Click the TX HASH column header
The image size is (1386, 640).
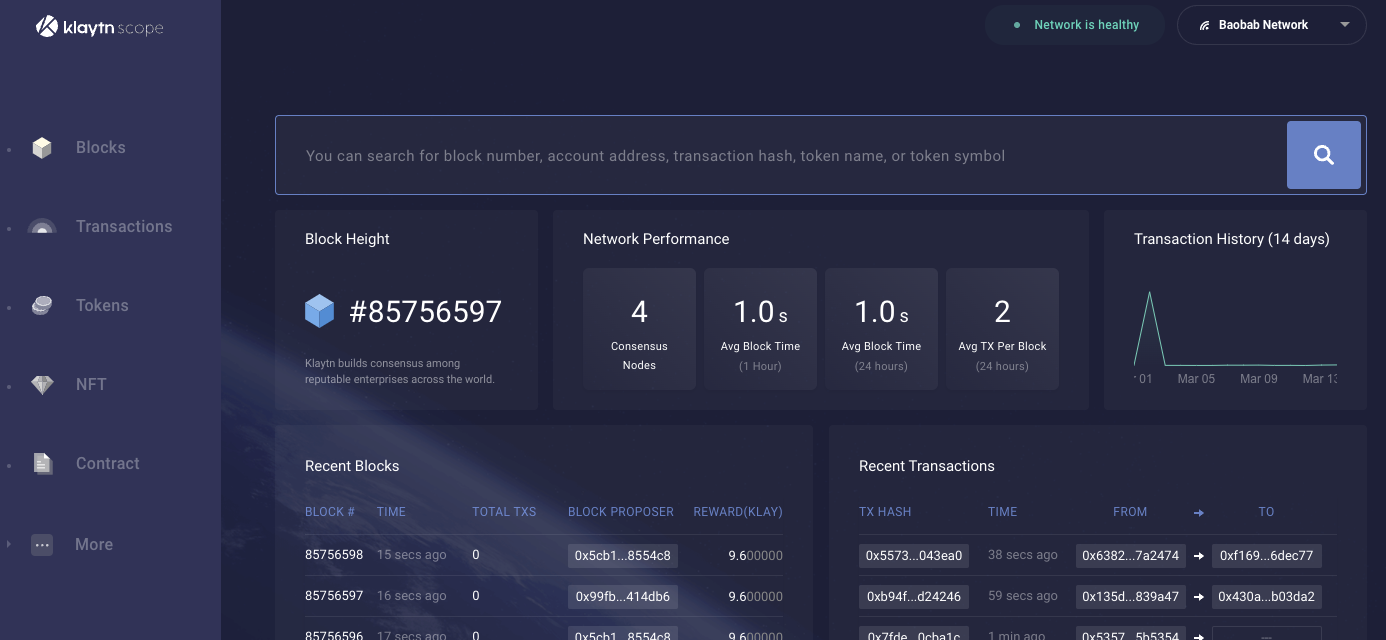885,512
